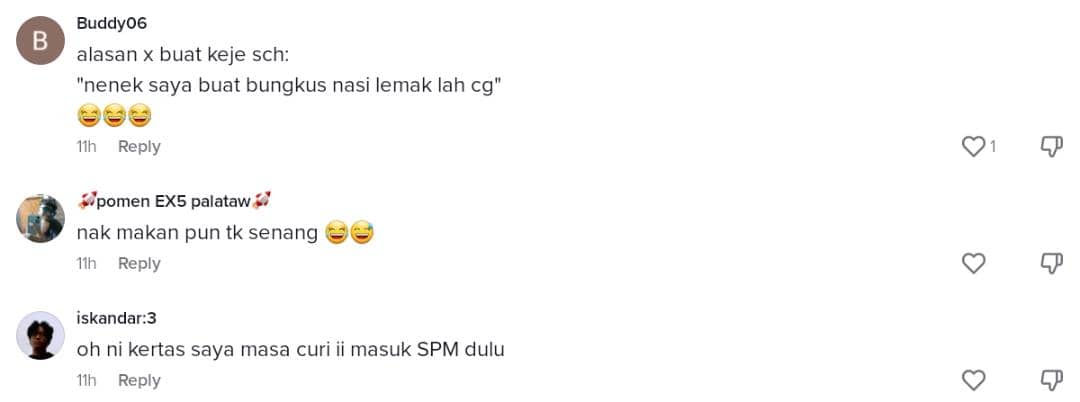Image resolution: width=1080 pixels, height=402 pixels.
Task: Like the "nak makan pun tk senang" comment
Action: pos(973,263)
